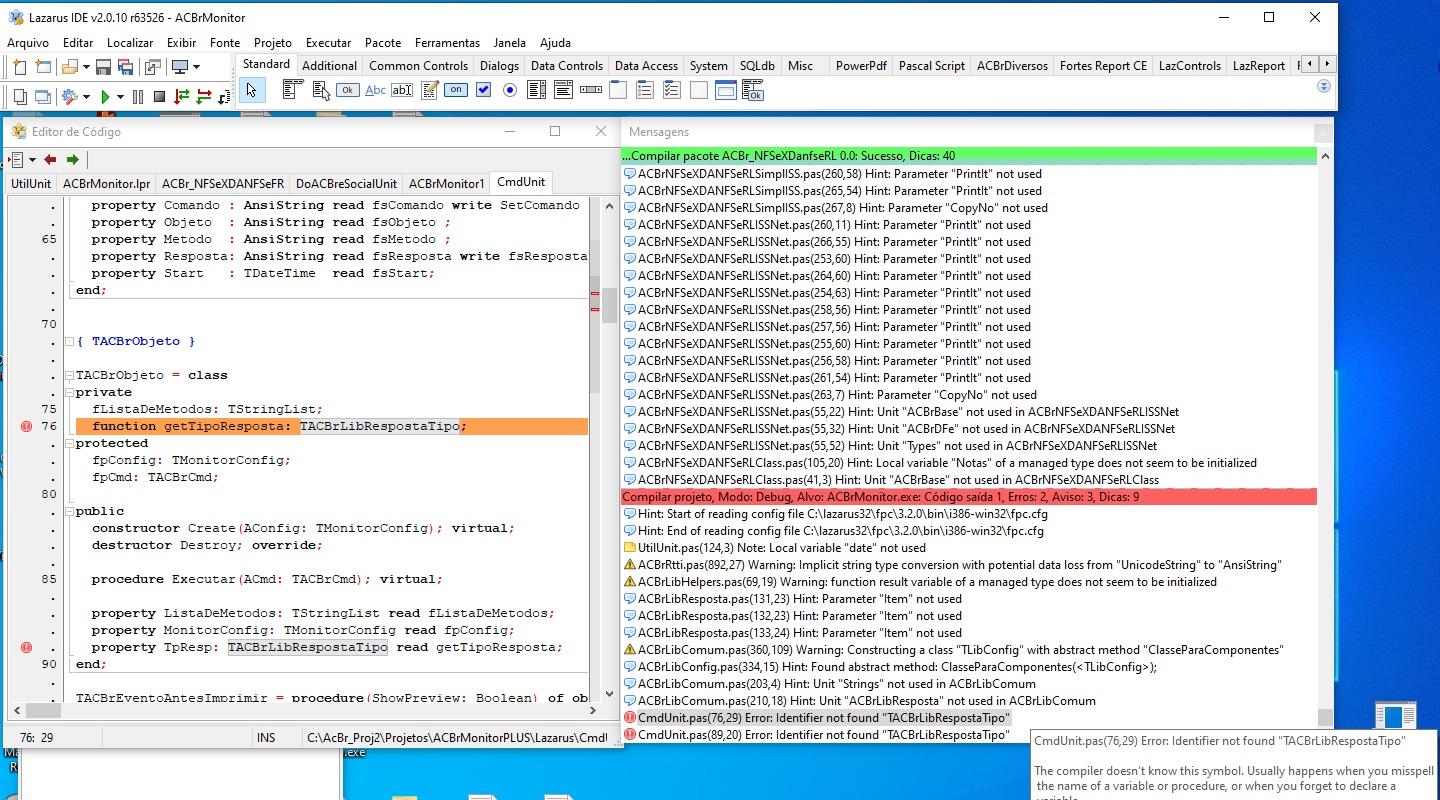Open the Projeto menu
Viewport: 1440px width, 800px height.
coord(273,43)
